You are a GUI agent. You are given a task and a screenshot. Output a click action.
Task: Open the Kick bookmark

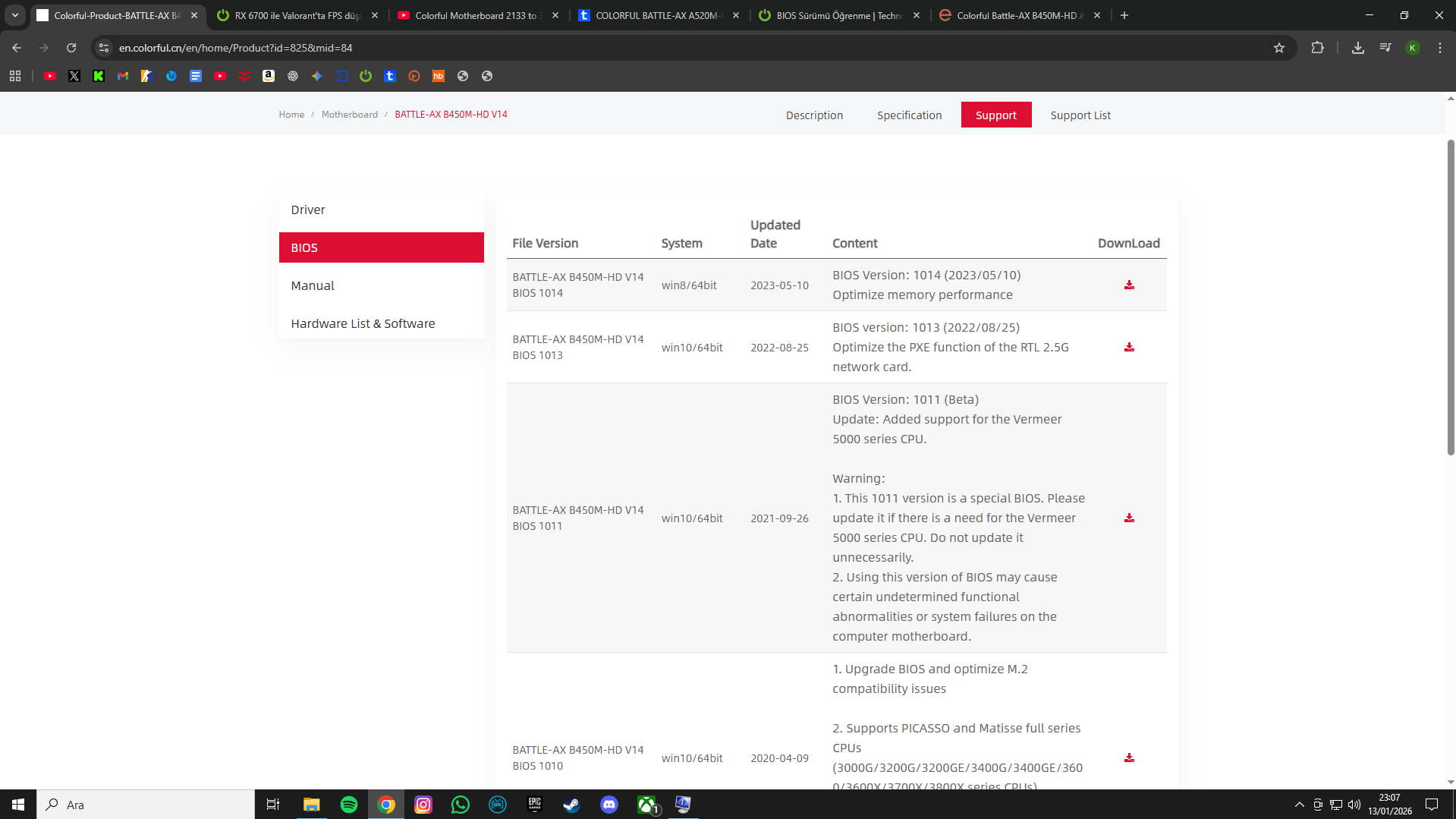[99, 76]
